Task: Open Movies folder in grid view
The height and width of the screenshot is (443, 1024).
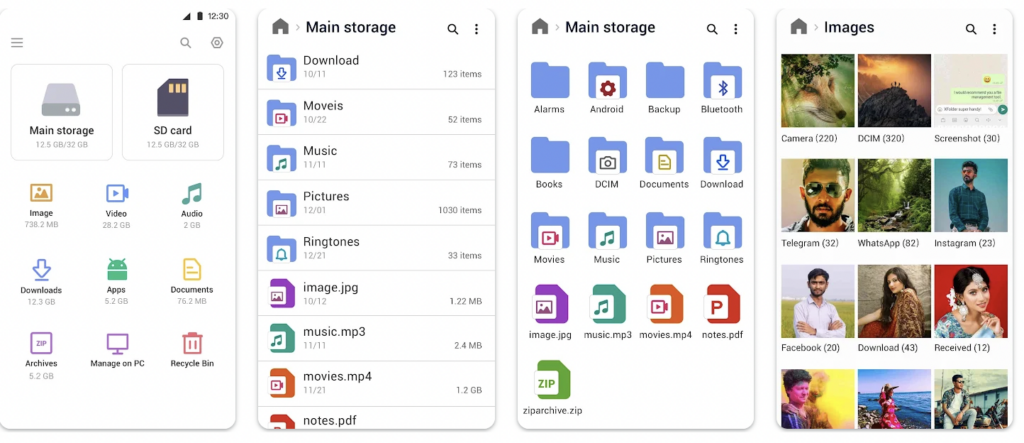Action: 549,238
